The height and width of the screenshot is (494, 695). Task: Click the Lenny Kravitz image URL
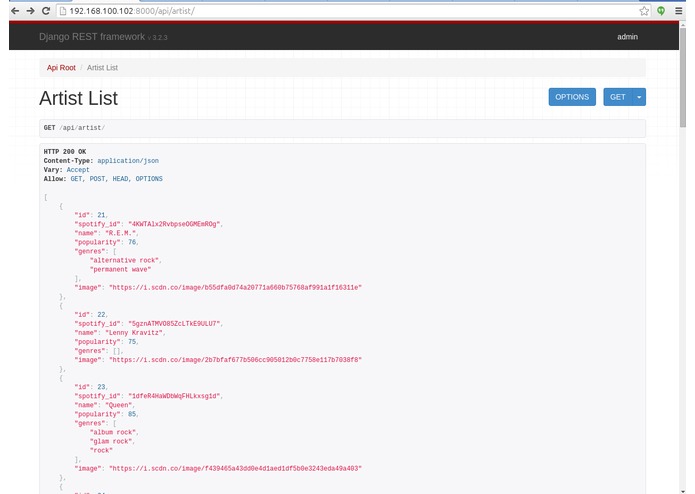coord(235,360)
